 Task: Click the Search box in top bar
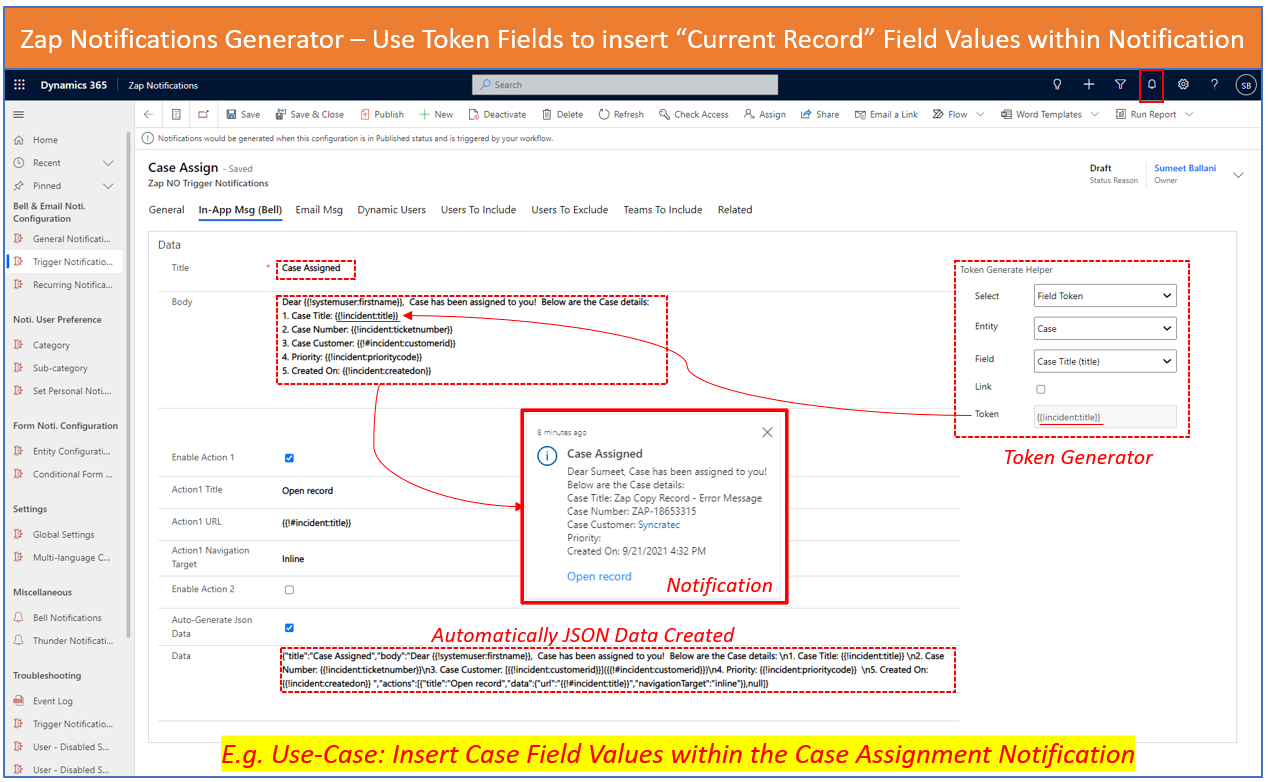(x=625, y=85)
